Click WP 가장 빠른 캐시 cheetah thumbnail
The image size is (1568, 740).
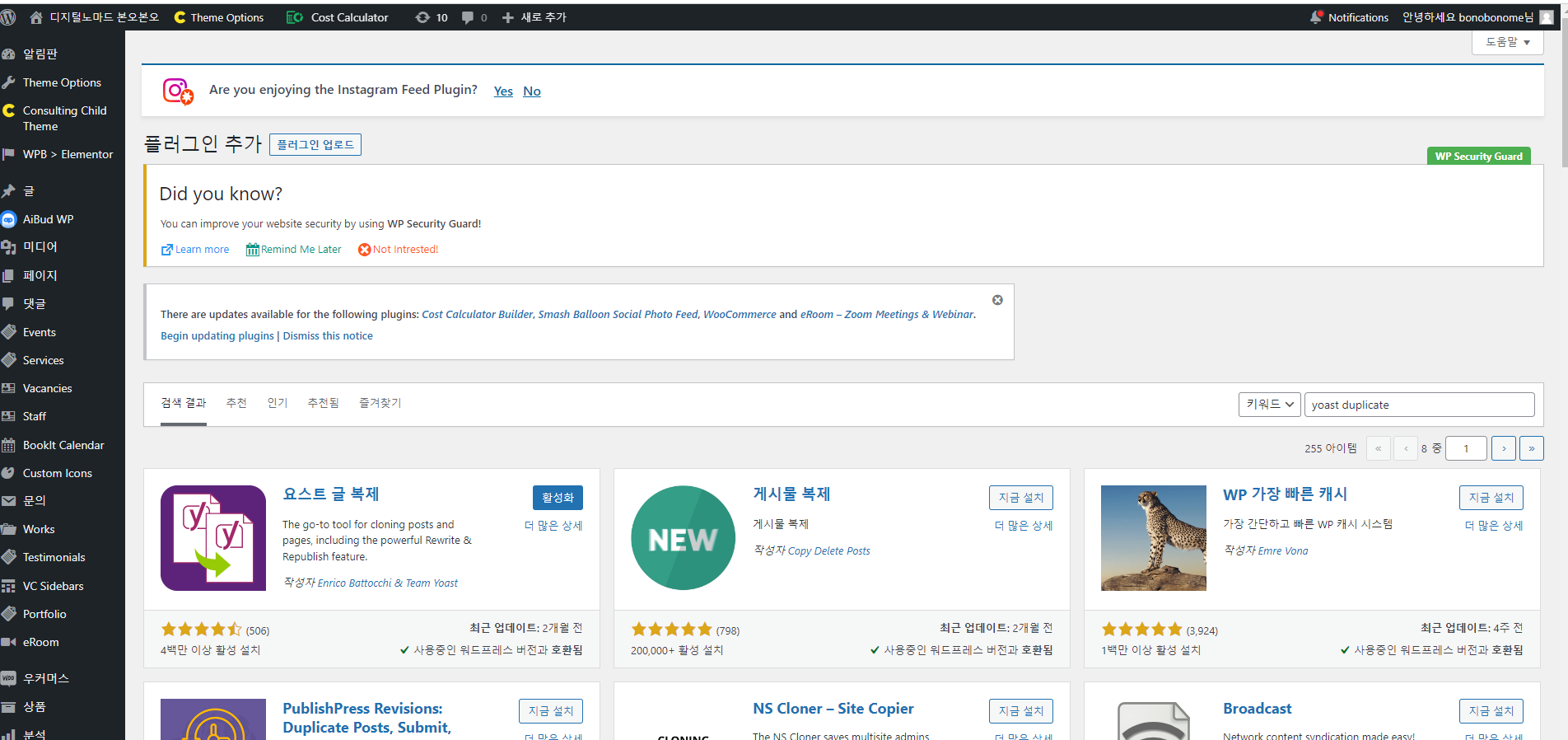[x=1154, y=538]
